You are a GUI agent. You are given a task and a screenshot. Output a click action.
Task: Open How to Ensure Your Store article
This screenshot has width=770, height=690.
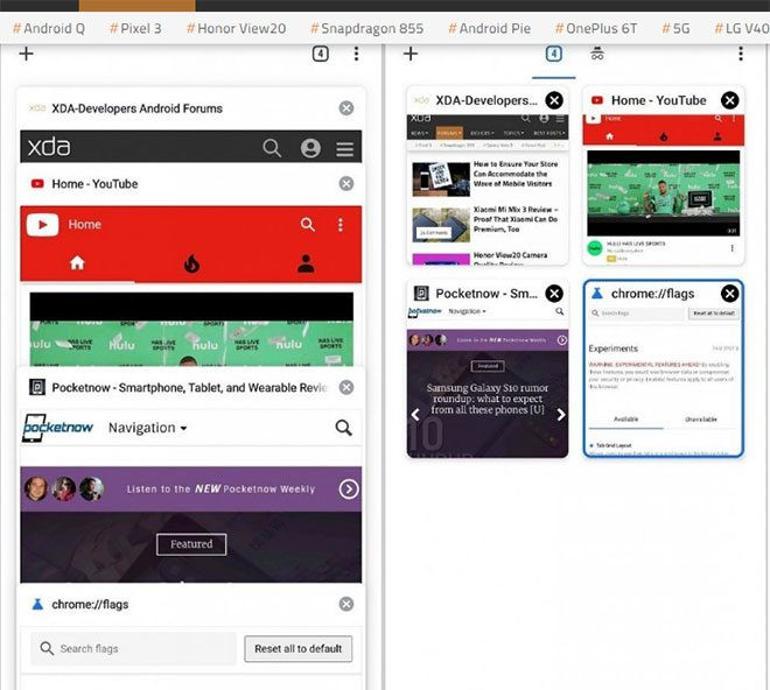coord(516,174)
